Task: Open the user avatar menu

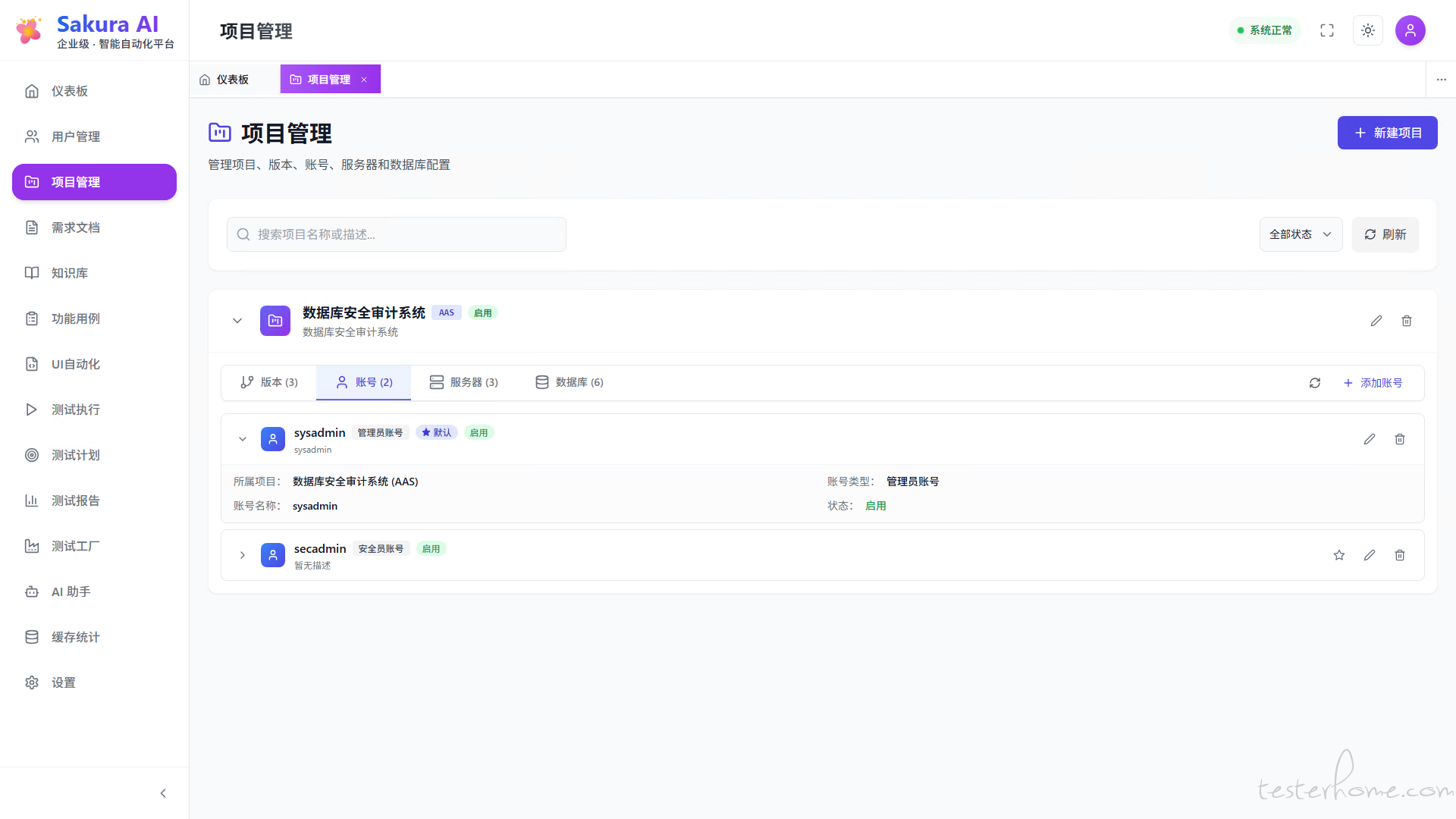Action: (1410, 30)
